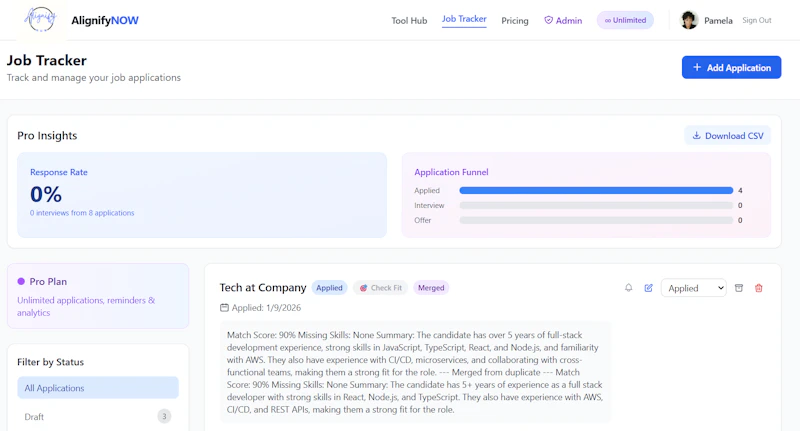Click the 0% Response Rate value

[46, 194]
